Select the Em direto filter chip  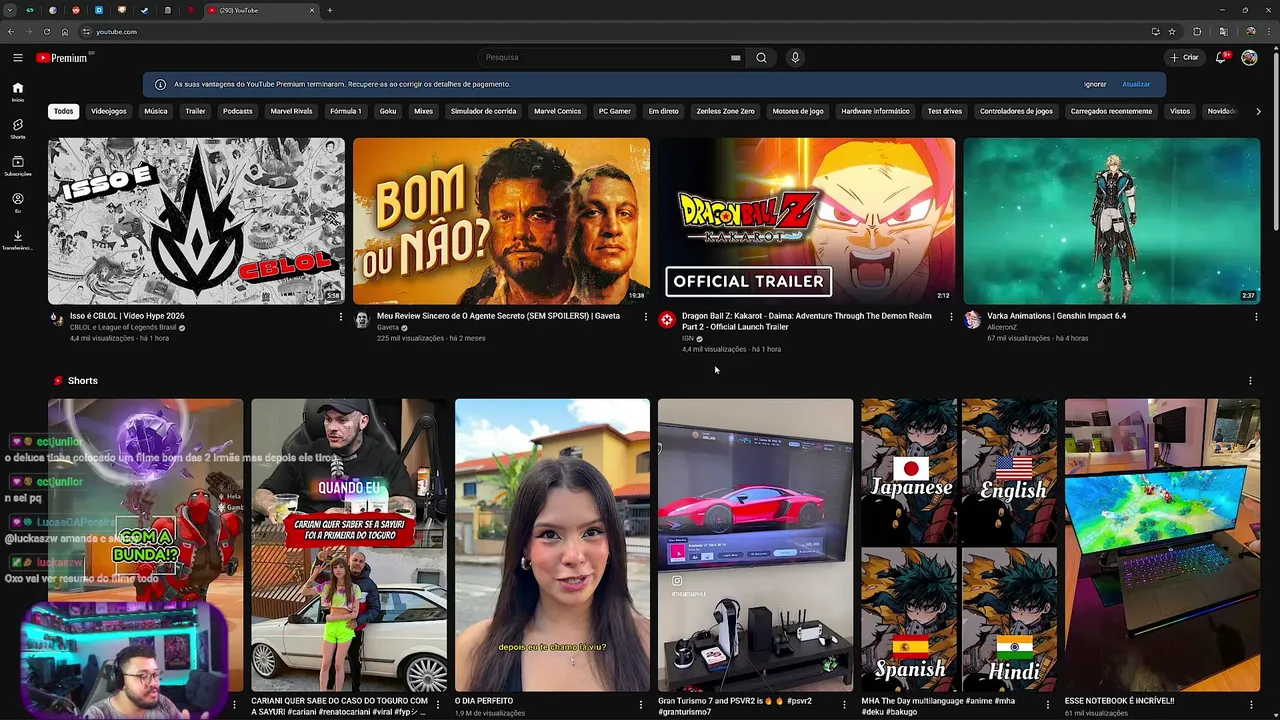pos(663,111)
